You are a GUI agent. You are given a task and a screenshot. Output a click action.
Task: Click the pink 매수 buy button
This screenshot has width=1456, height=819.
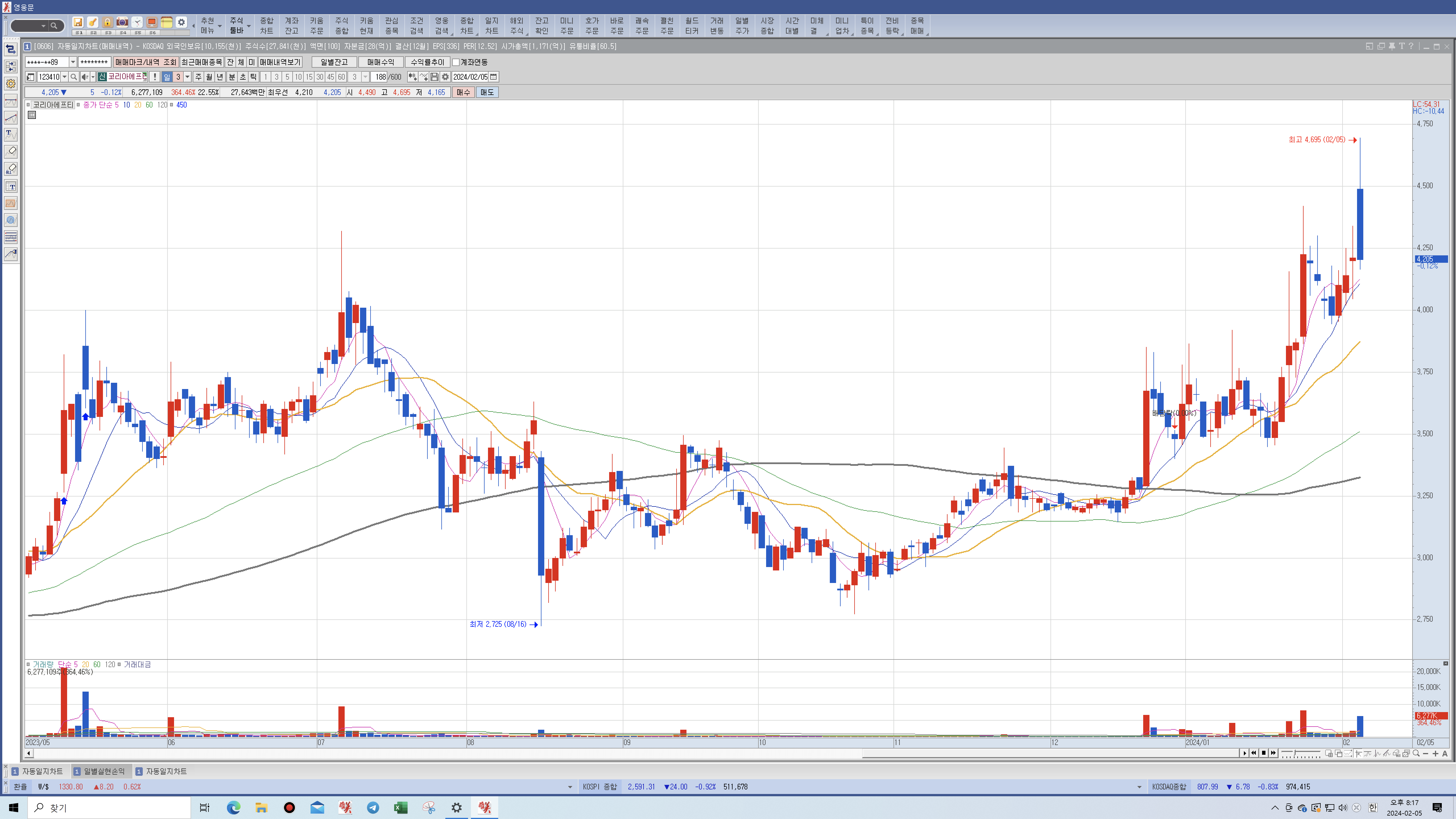click(x=464, y=92)
